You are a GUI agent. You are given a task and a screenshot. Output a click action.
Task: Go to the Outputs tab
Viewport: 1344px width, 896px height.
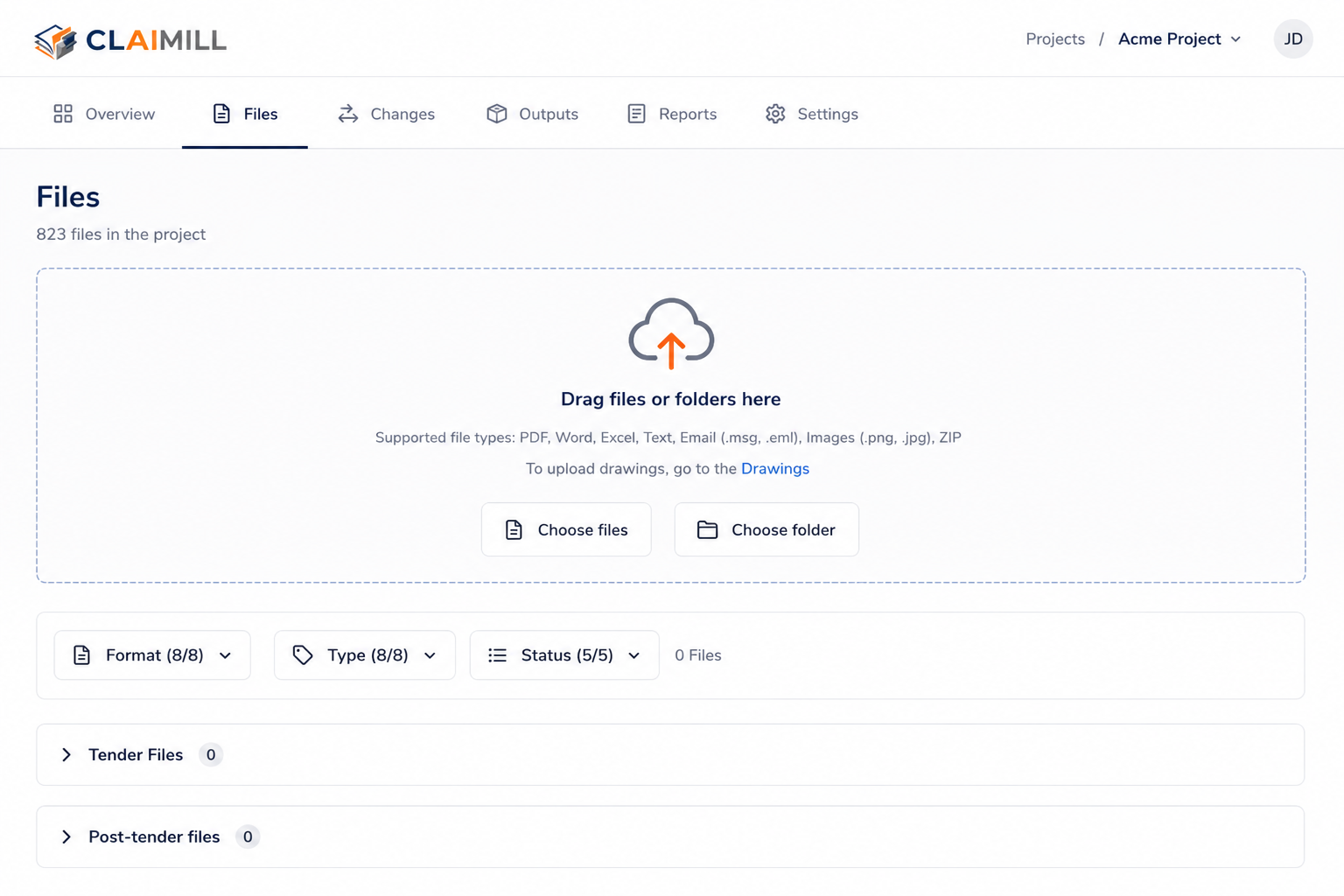tap(532, 114)
